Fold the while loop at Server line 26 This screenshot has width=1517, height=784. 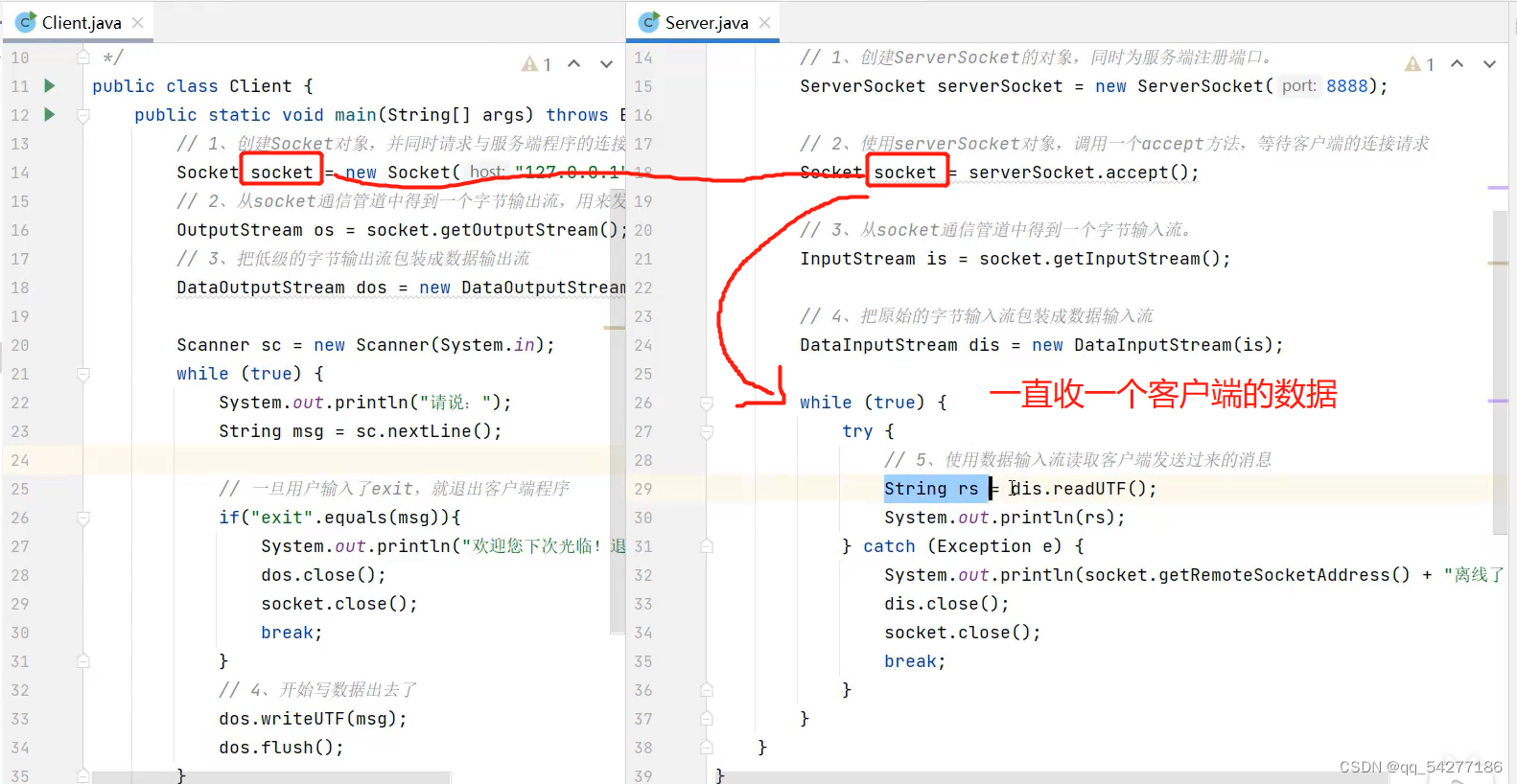(x=707, y=404)
